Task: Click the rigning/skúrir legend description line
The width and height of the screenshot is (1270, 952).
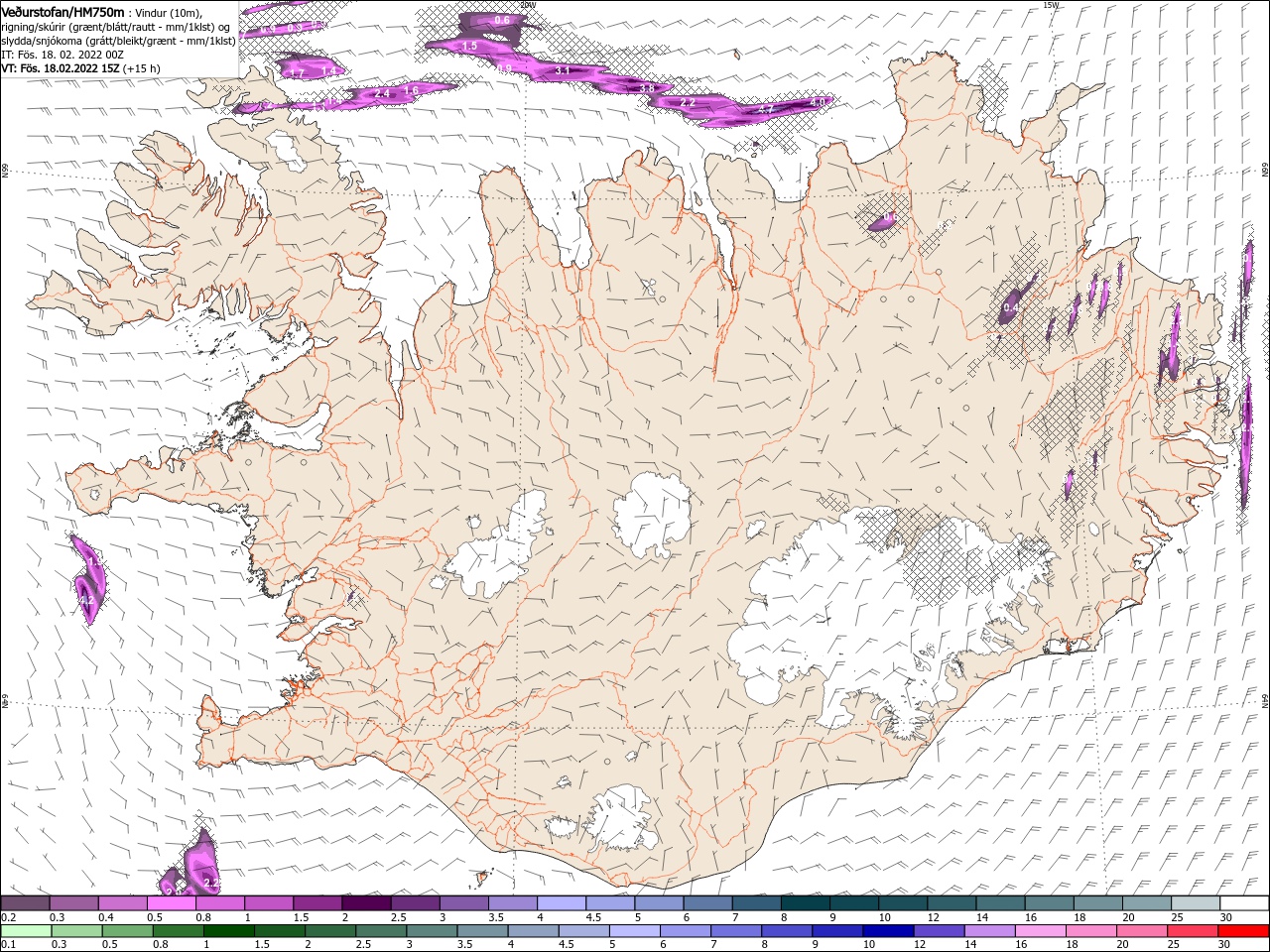Action: [116, 27]
